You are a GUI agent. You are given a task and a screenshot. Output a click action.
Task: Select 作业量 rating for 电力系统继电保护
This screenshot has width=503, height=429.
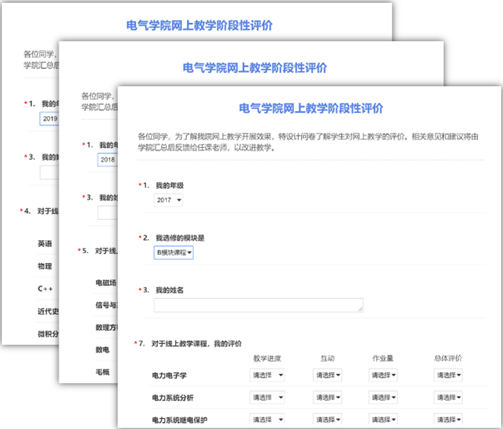click(x=383, y=419)
